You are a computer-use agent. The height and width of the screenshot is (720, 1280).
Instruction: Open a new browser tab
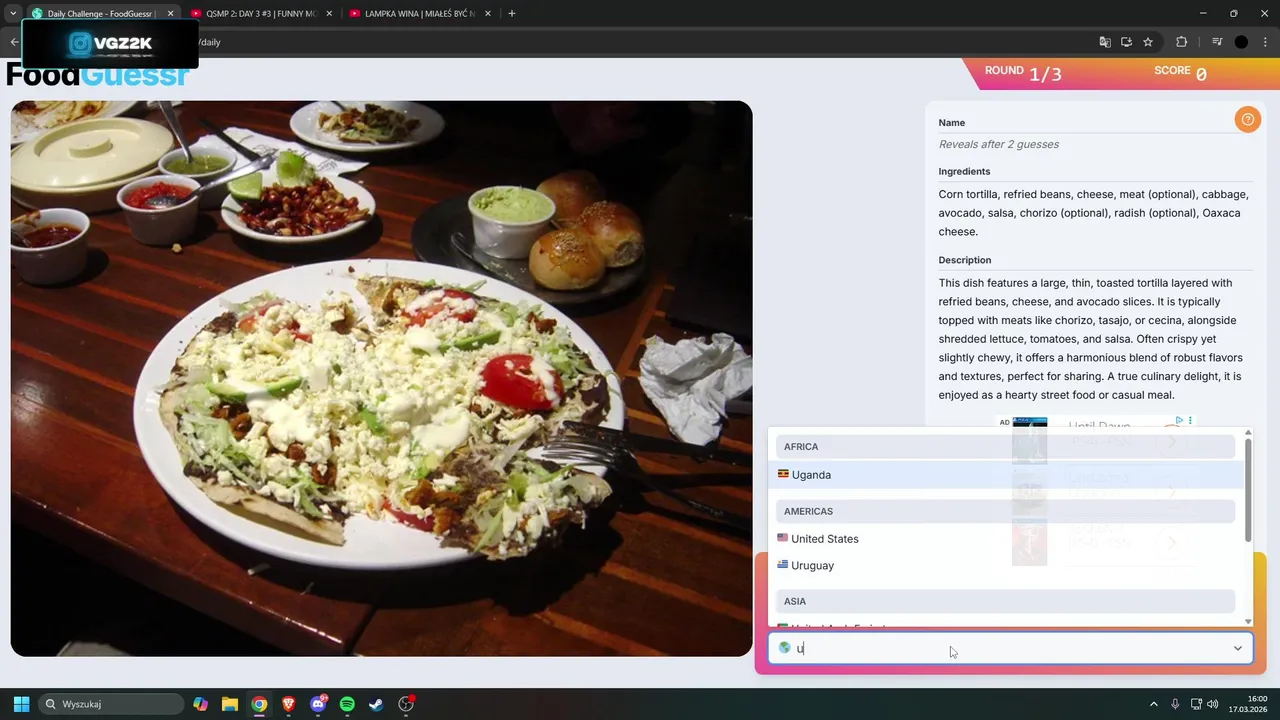coord(512,14)
